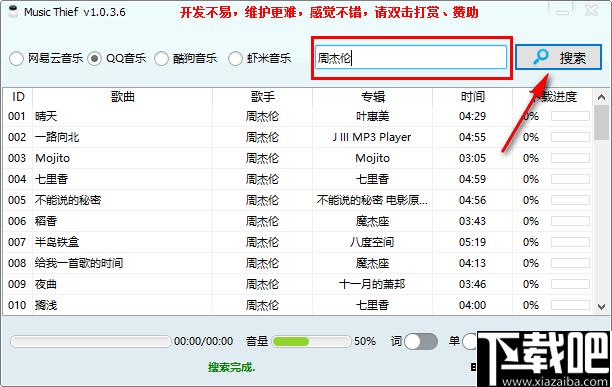
Task: Click duration 05:19 for 半岛铁盒
Action: coord(472,243)
